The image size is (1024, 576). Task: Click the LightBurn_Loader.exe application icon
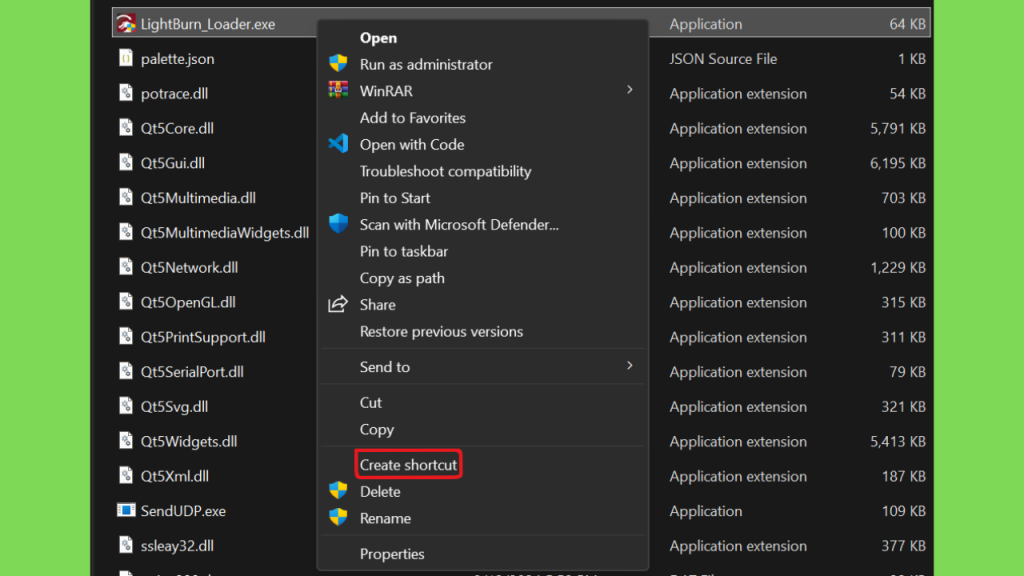(x=126, y=24)
